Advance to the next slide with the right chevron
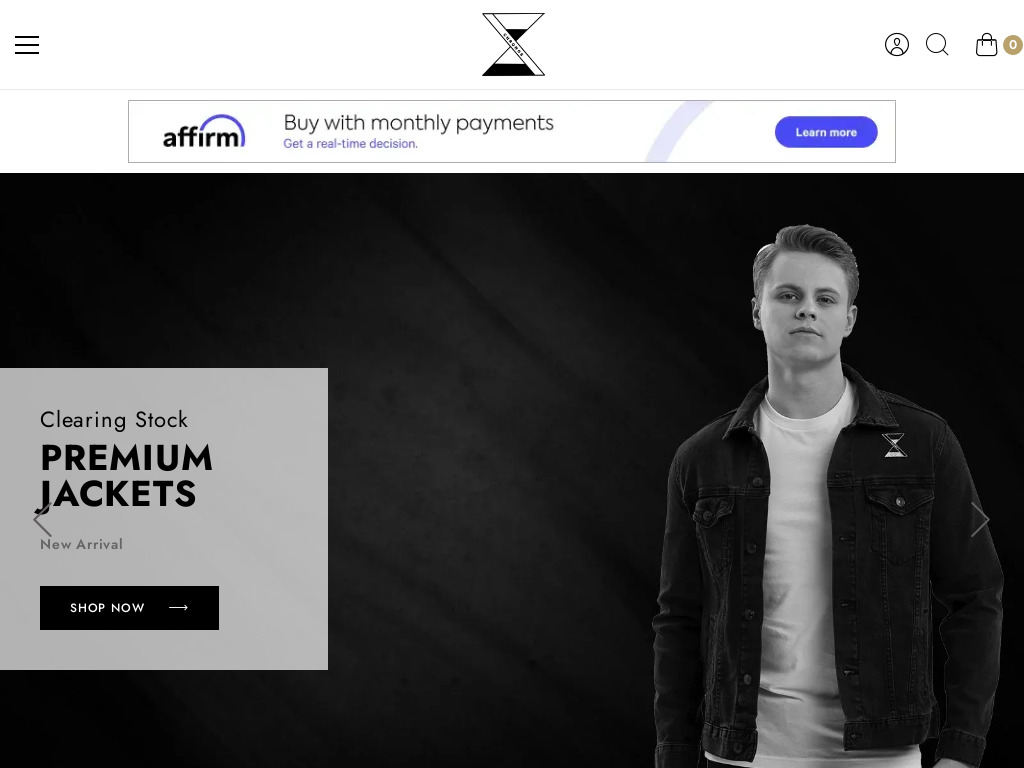The width and height of the screenshot is (1024, 768). pos(980,519)
